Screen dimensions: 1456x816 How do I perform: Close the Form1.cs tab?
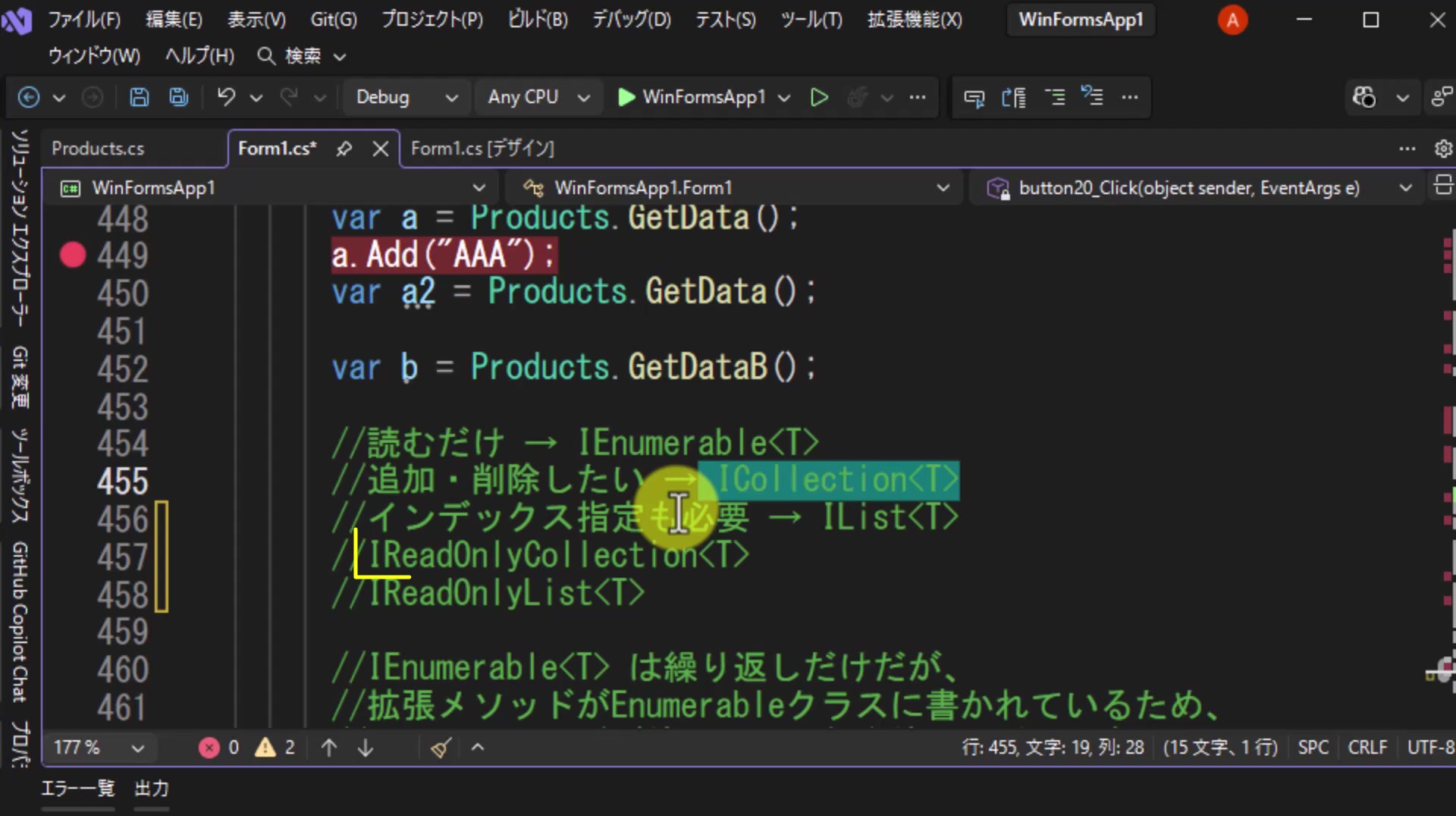[381, 149]
